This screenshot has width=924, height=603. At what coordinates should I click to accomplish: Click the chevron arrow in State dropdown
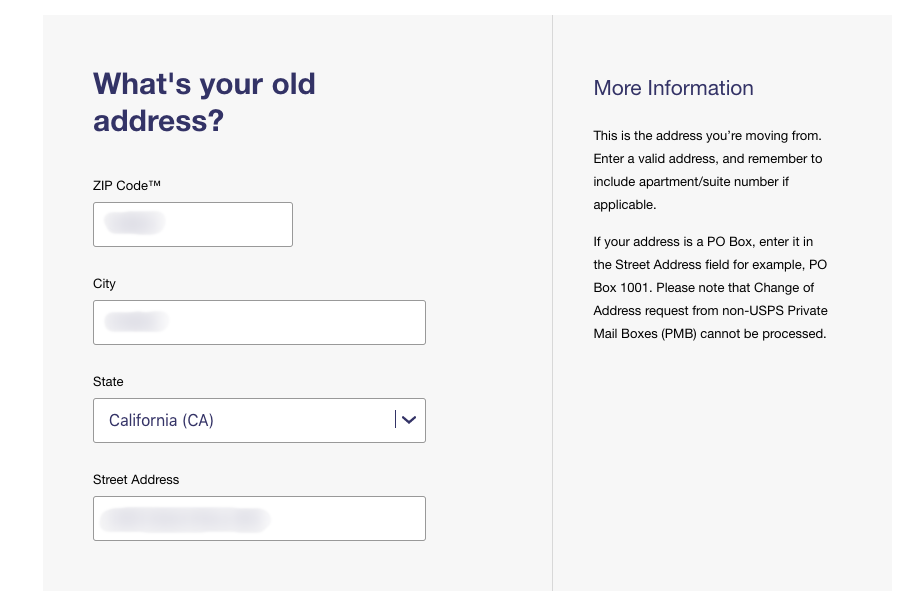point(409,420)
